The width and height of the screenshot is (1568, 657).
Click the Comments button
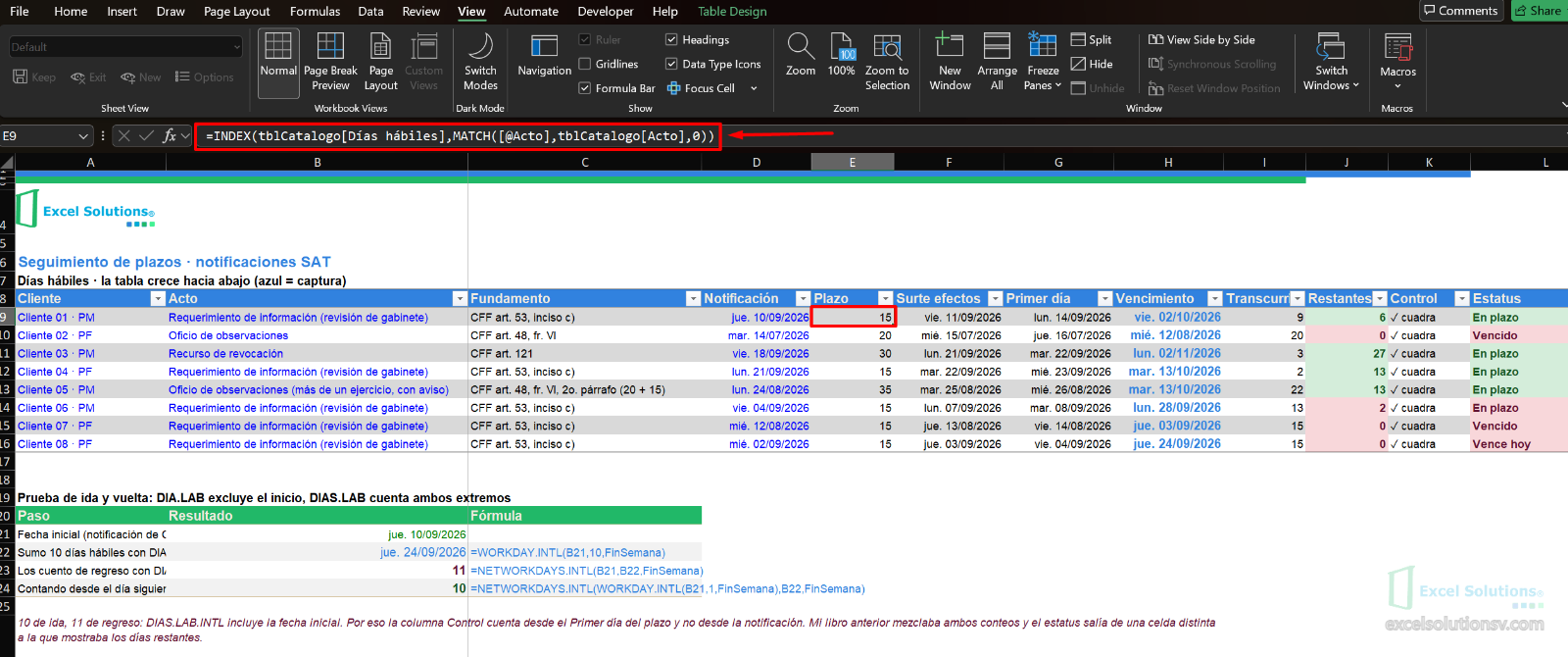coord(1460,11)
